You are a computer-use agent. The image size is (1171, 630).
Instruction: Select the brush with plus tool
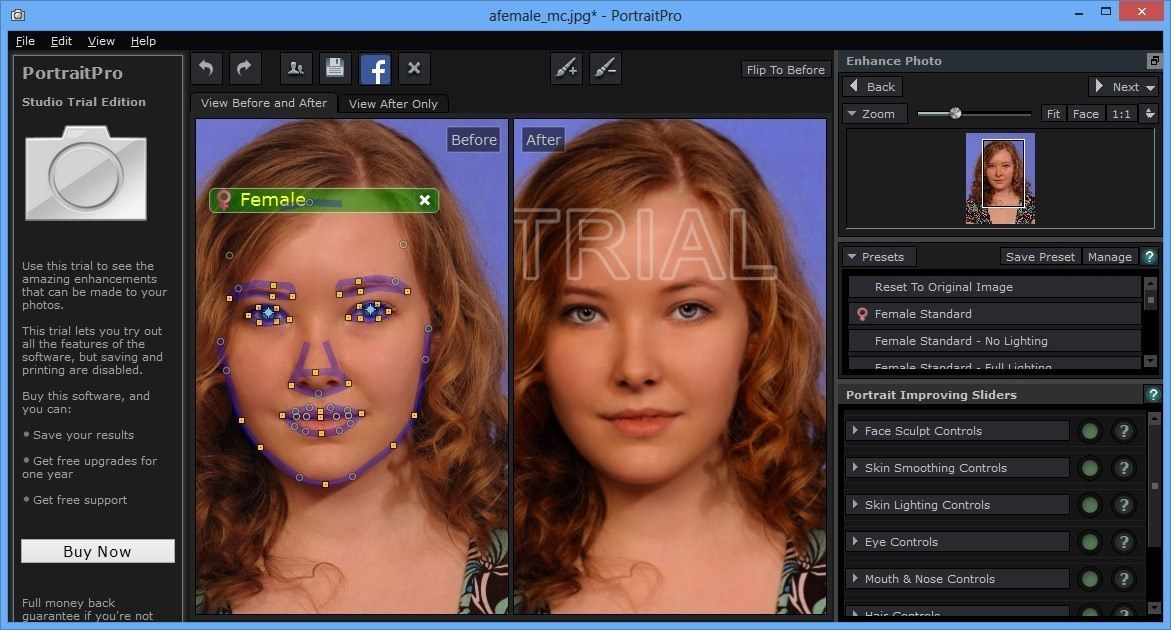566,68
